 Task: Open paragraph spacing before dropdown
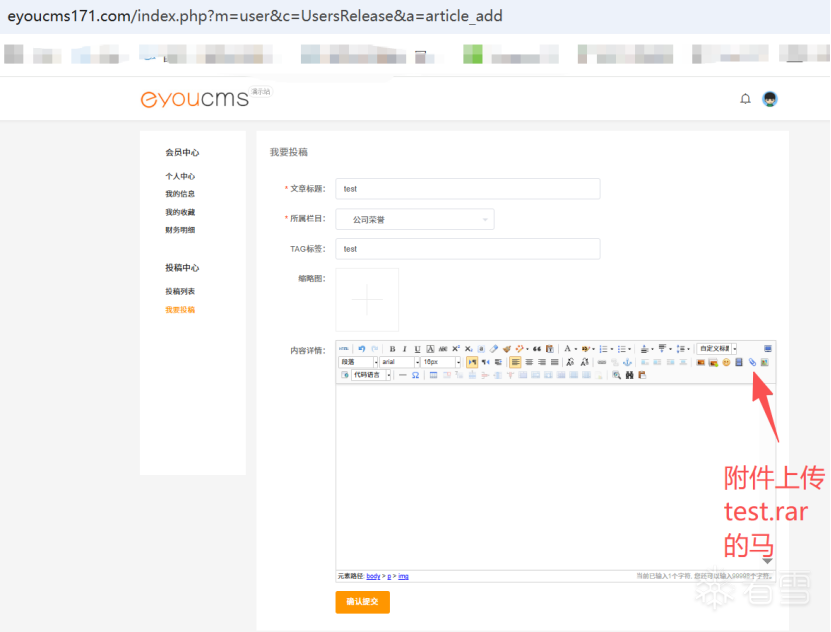[652, 349]
